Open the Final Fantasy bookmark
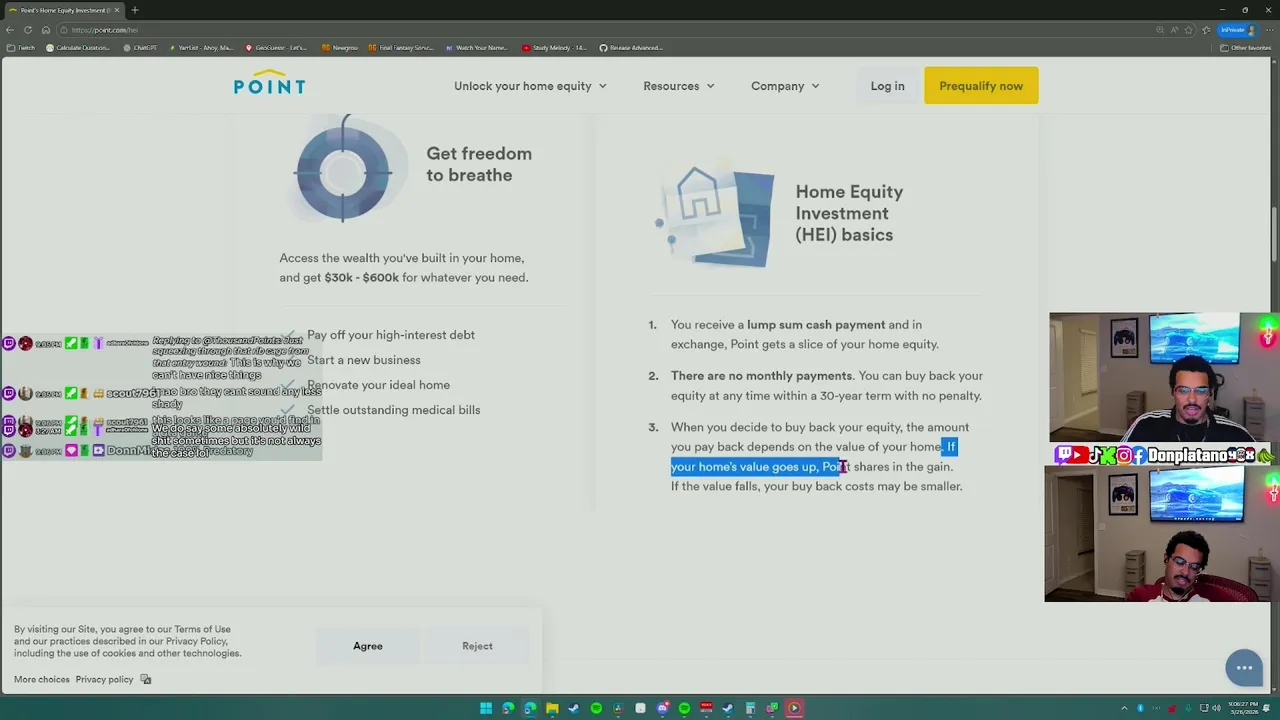Image resolution: width=1280 pixels, height=720 pixels. tap(401, 48)
